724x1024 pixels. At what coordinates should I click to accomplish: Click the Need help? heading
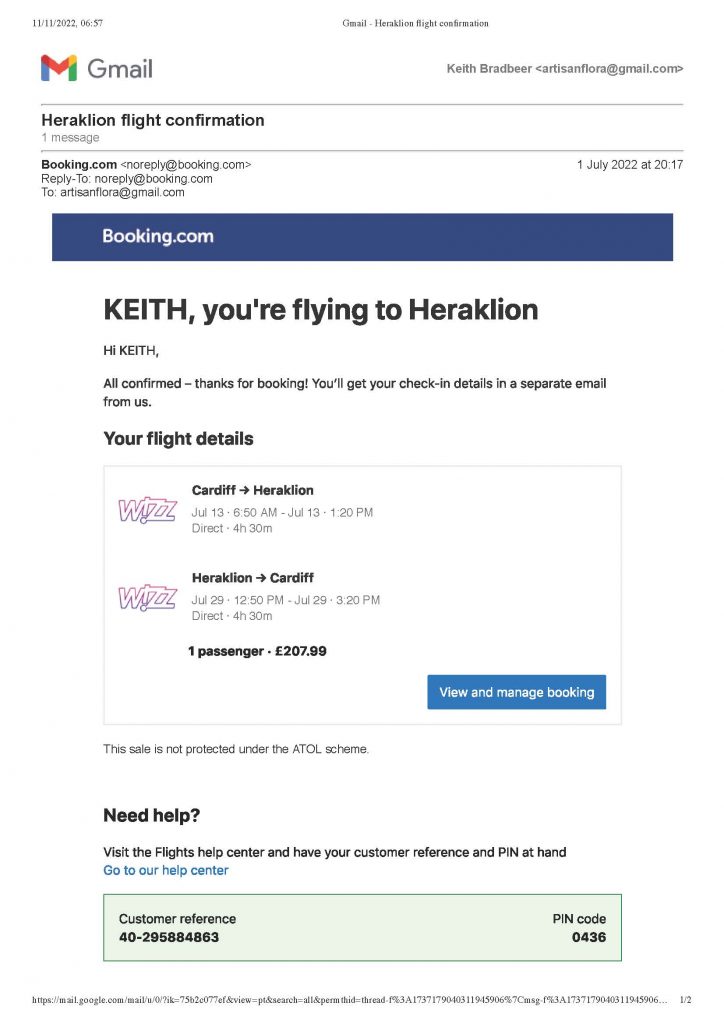click(x=152, y=815)
